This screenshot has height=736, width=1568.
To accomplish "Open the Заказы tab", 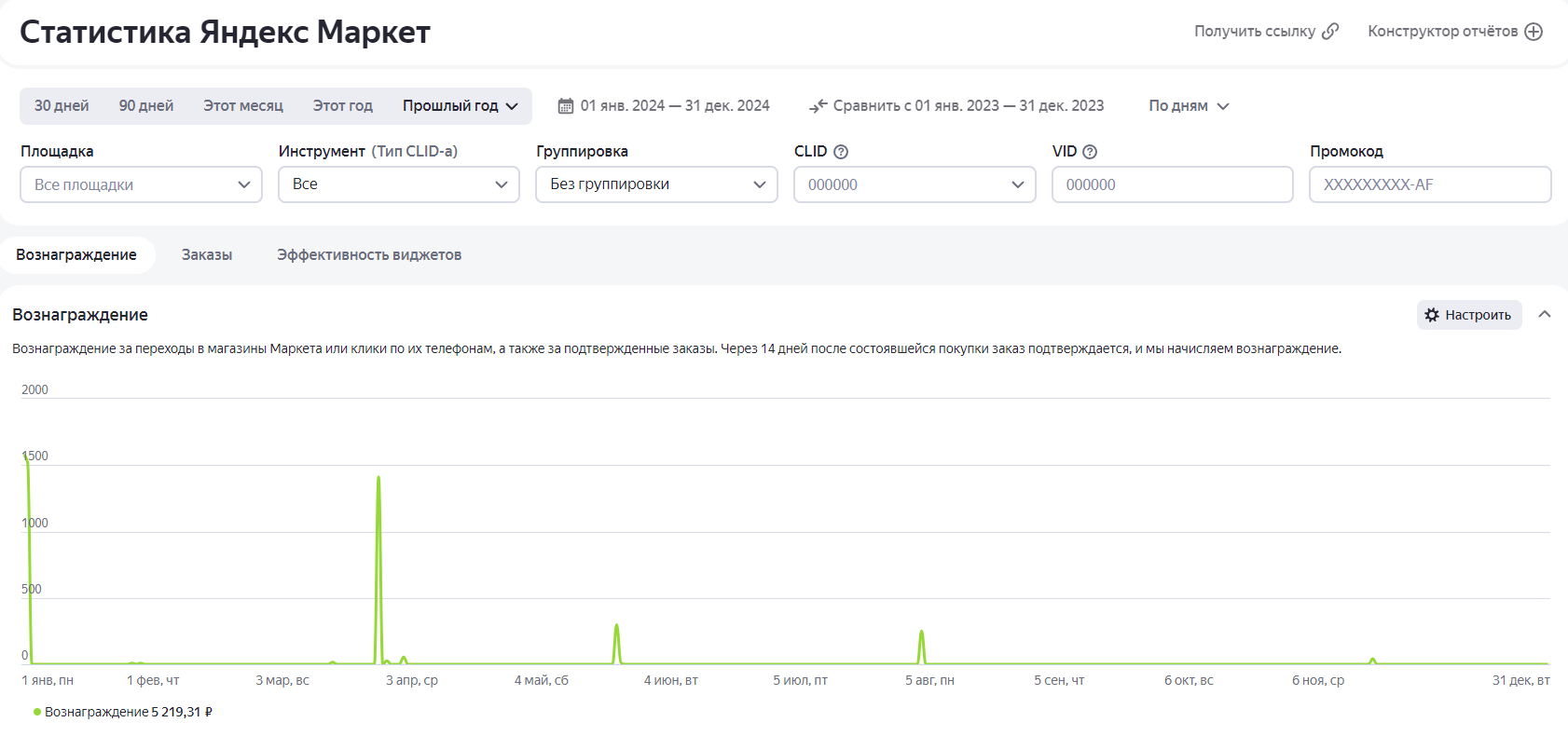I will [x=207, y=255].
